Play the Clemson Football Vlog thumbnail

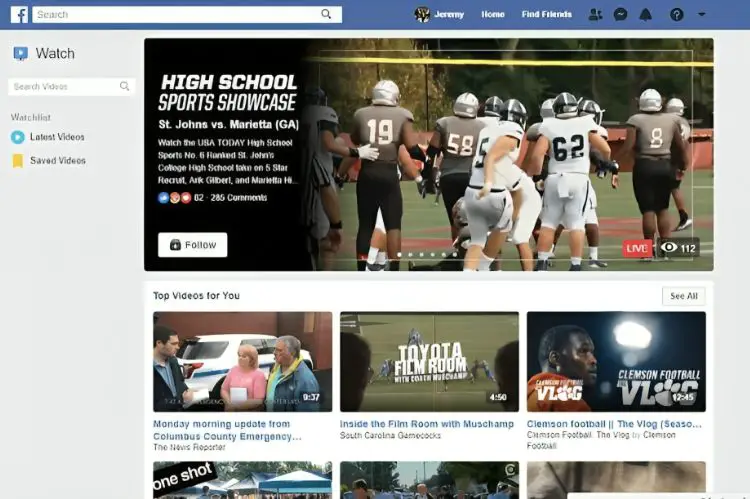[x=616, y=362]
